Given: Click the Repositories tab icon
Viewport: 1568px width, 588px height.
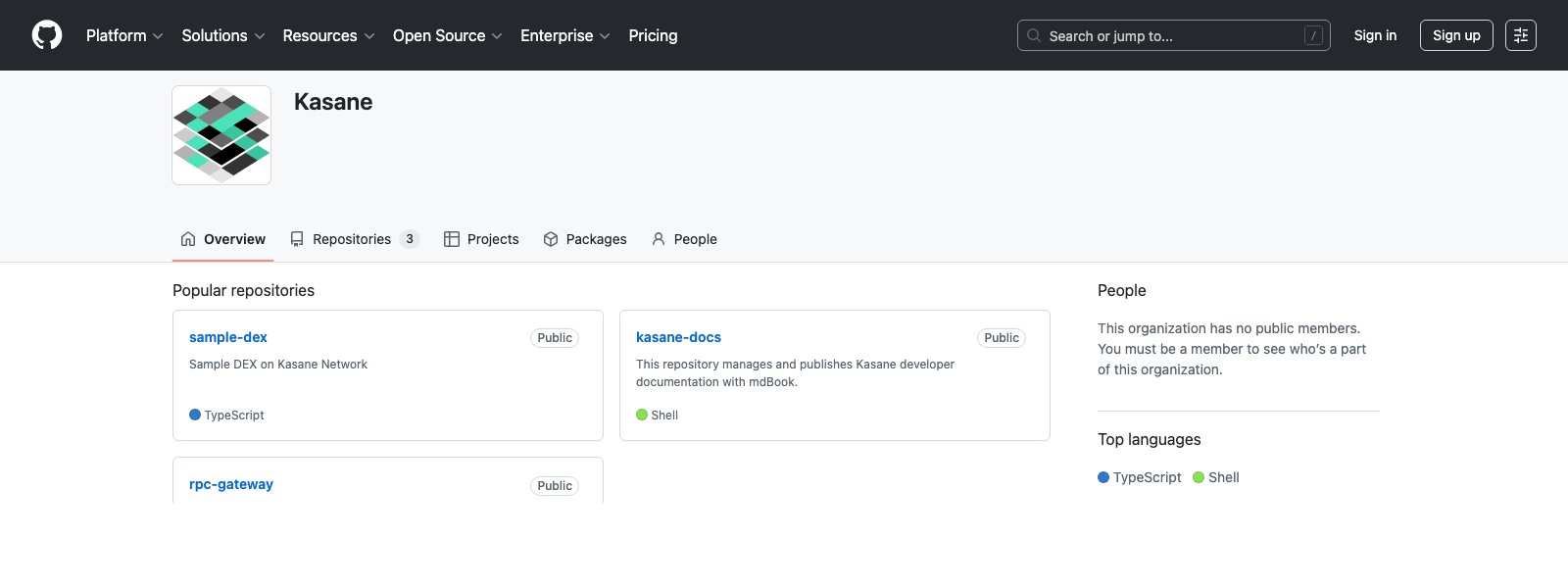Looking at the screenshot, I should coord(297,239).
